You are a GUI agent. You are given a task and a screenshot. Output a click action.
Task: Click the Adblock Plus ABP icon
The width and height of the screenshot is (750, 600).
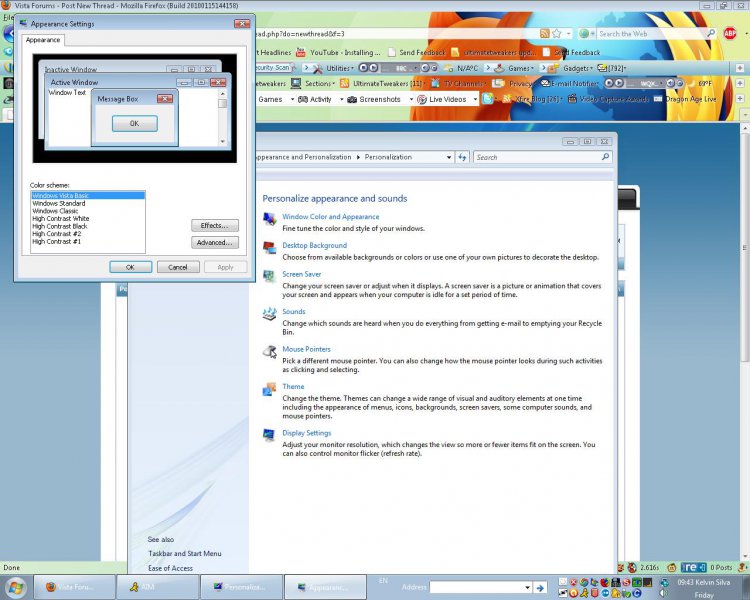tap(730, 33)
